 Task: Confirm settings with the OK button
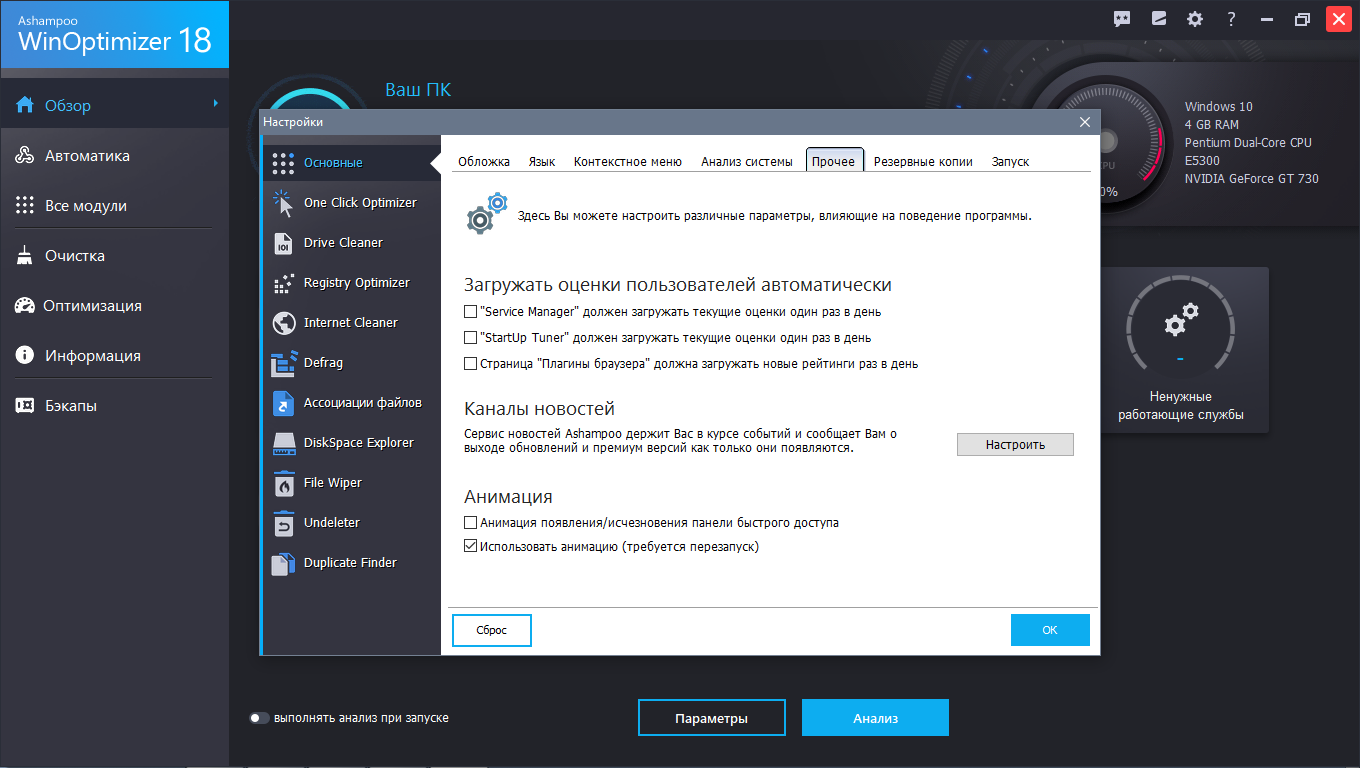click(x=1049, y=630)
